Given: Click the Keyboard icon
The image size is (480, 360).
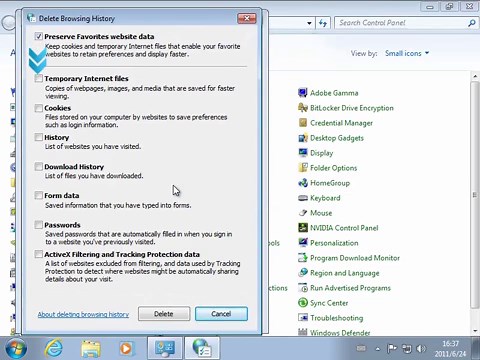Looking at the screenshot, I should click(x=303, y=198).
